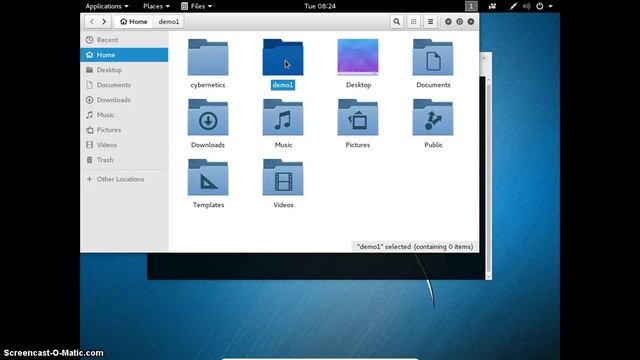Screen dimensions: 640x360
Task: Open the Music folder in file grid
Action: click(283, 117)
